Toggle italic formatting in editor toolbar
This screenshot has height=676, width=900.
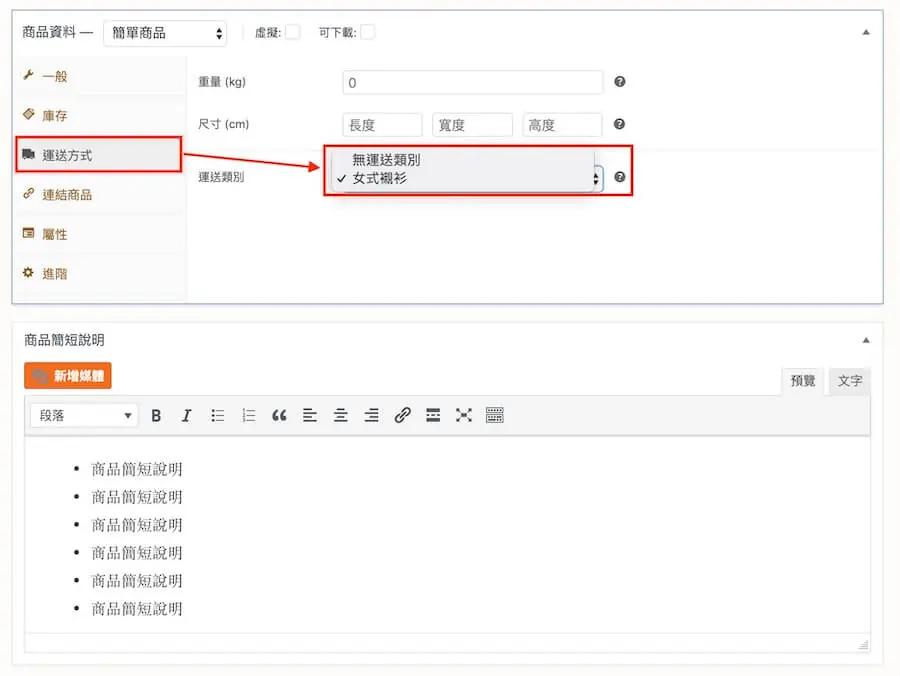tap(187, 415)
